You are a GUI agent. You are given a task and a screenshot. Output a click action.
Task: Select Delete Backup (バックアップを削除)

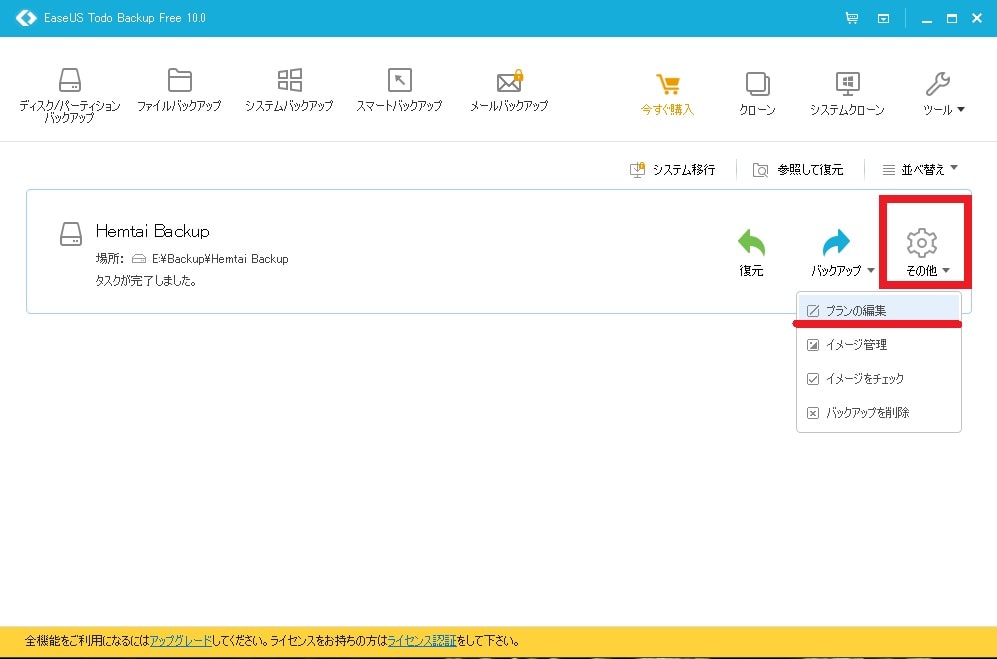[879, 413]
